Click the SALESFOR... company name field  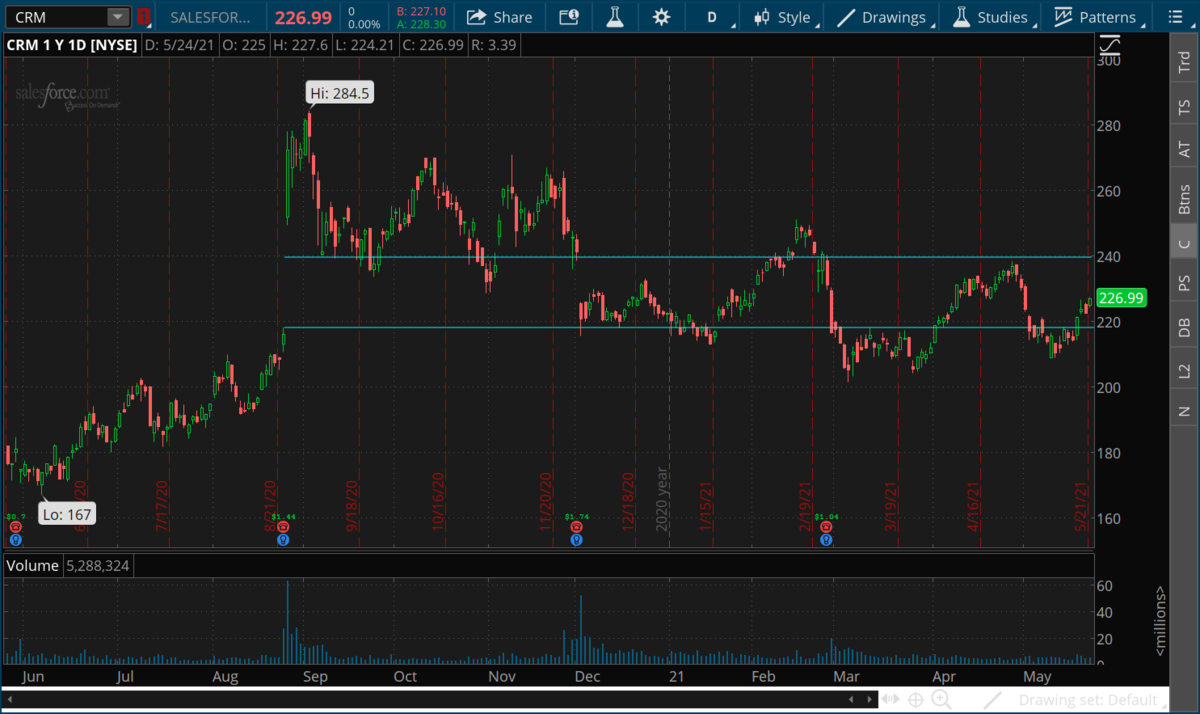pyautogui.click(x=211, y=17)
